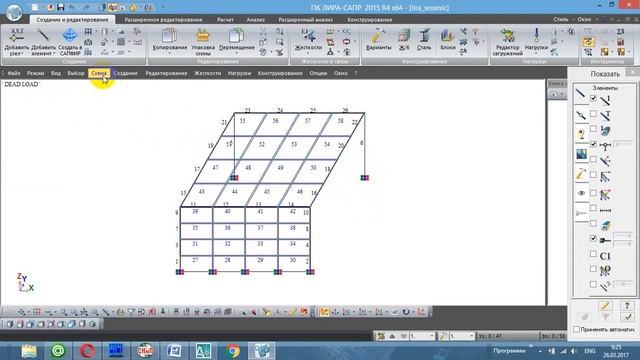Toggle checkbox beside the teal beam section icon
Screen dimensions: 640x360
(x=593, y=223)
